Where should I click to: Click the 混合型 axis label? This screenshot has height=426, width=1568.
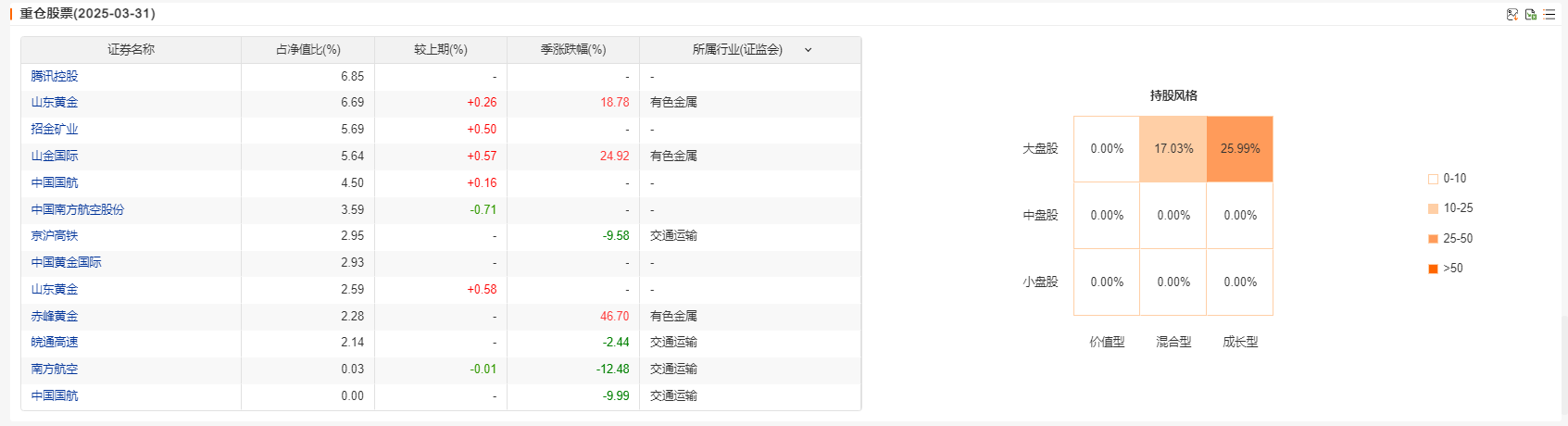click(1173, 343)
